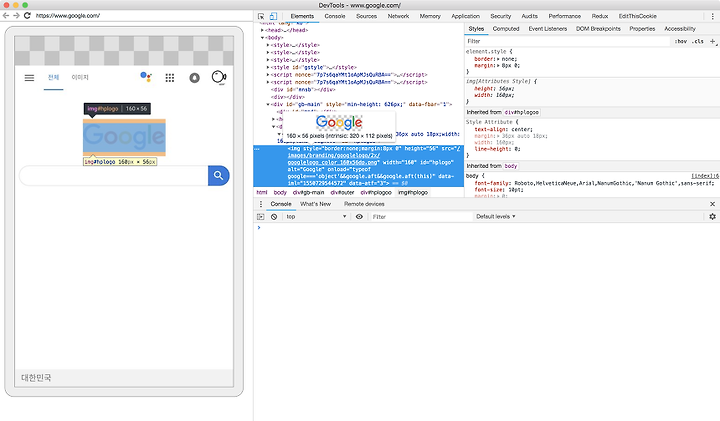This screenshot has width=720, height=421.
Task: Open DOM Breakpoints sidebar tab
Action: coord(598,28)
